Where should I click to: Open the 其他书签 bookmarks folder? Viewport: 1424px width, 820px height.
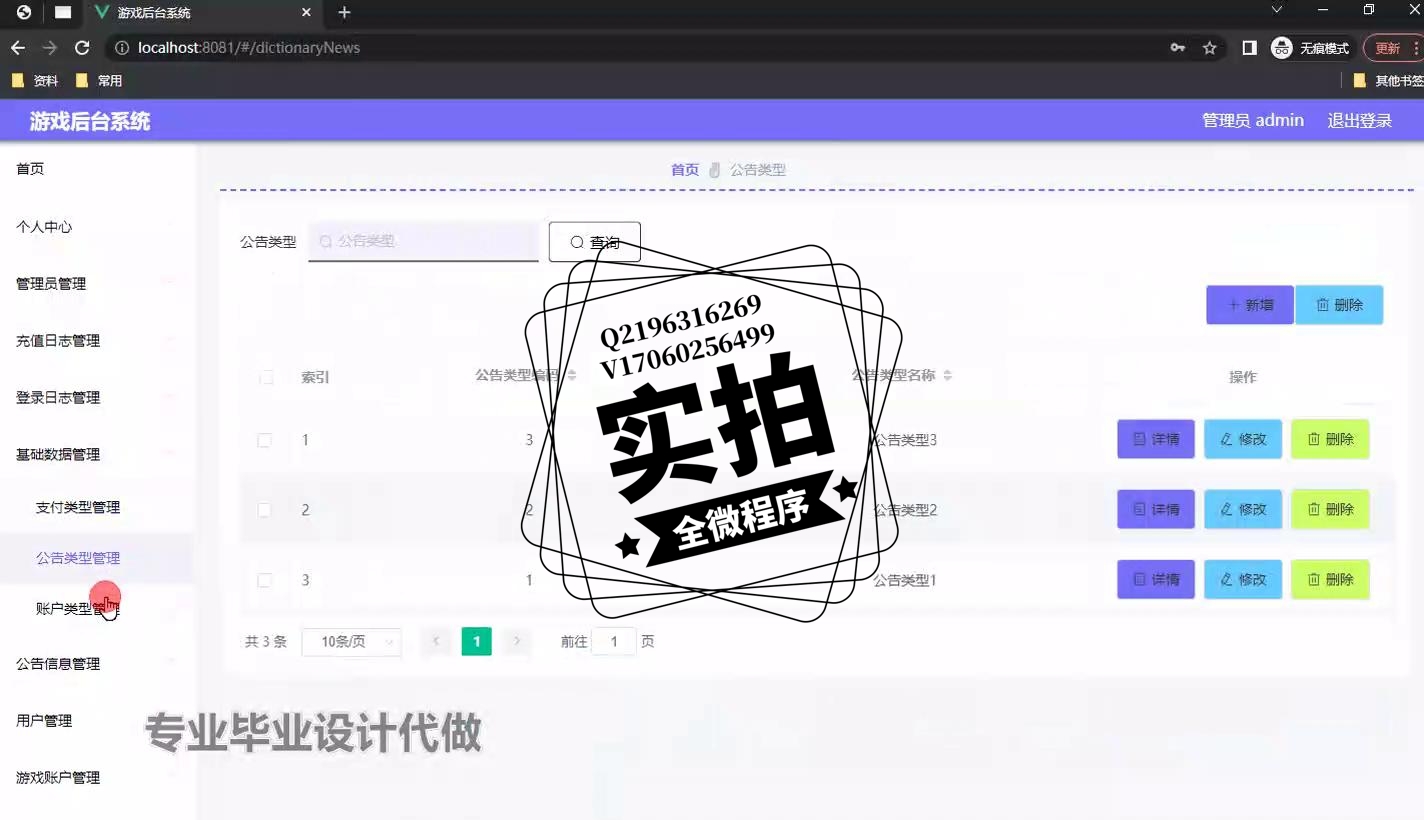(1387, 81)
